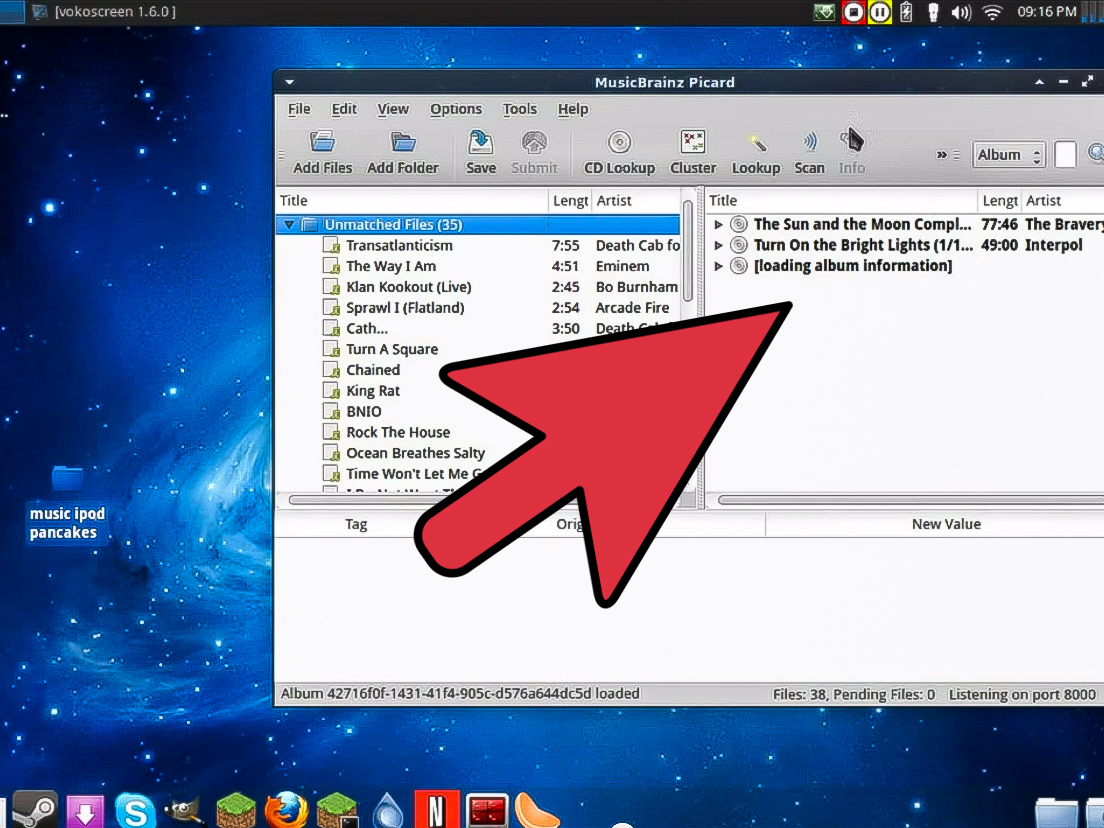
Task: Open the Options menu
Action: tap(455, 109)
